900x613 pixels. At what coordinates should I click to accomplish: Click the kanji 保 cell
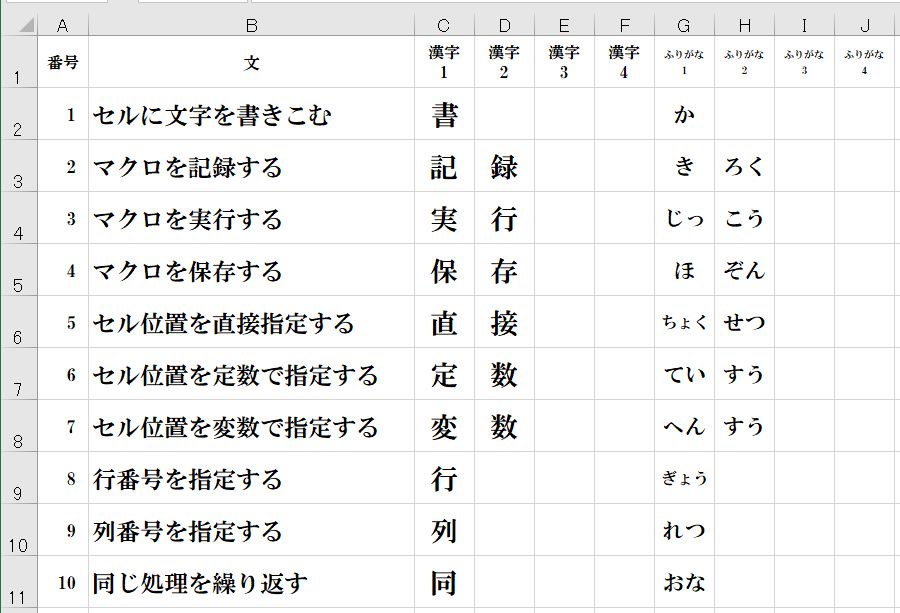444,270
